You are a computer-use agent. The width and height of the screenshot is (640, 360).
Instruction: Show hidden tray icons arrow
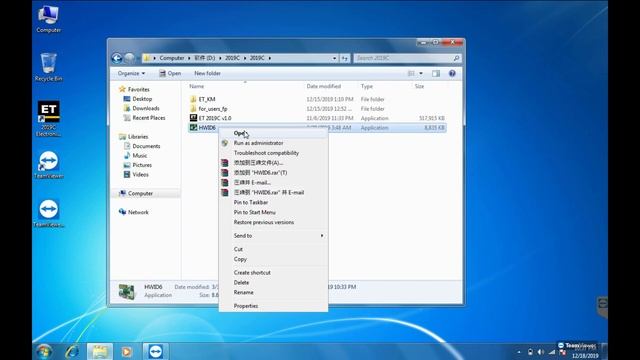519,352
